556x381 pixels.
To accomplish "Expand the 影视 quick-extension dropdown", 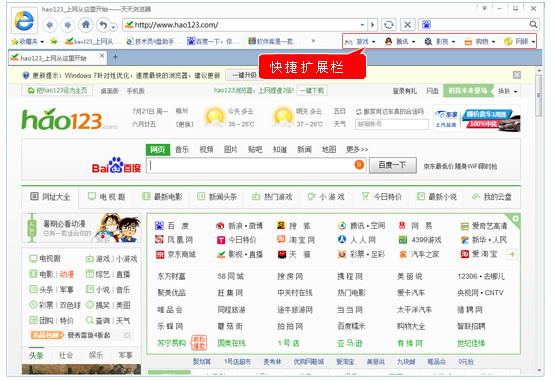I will (x=453, y=42).
